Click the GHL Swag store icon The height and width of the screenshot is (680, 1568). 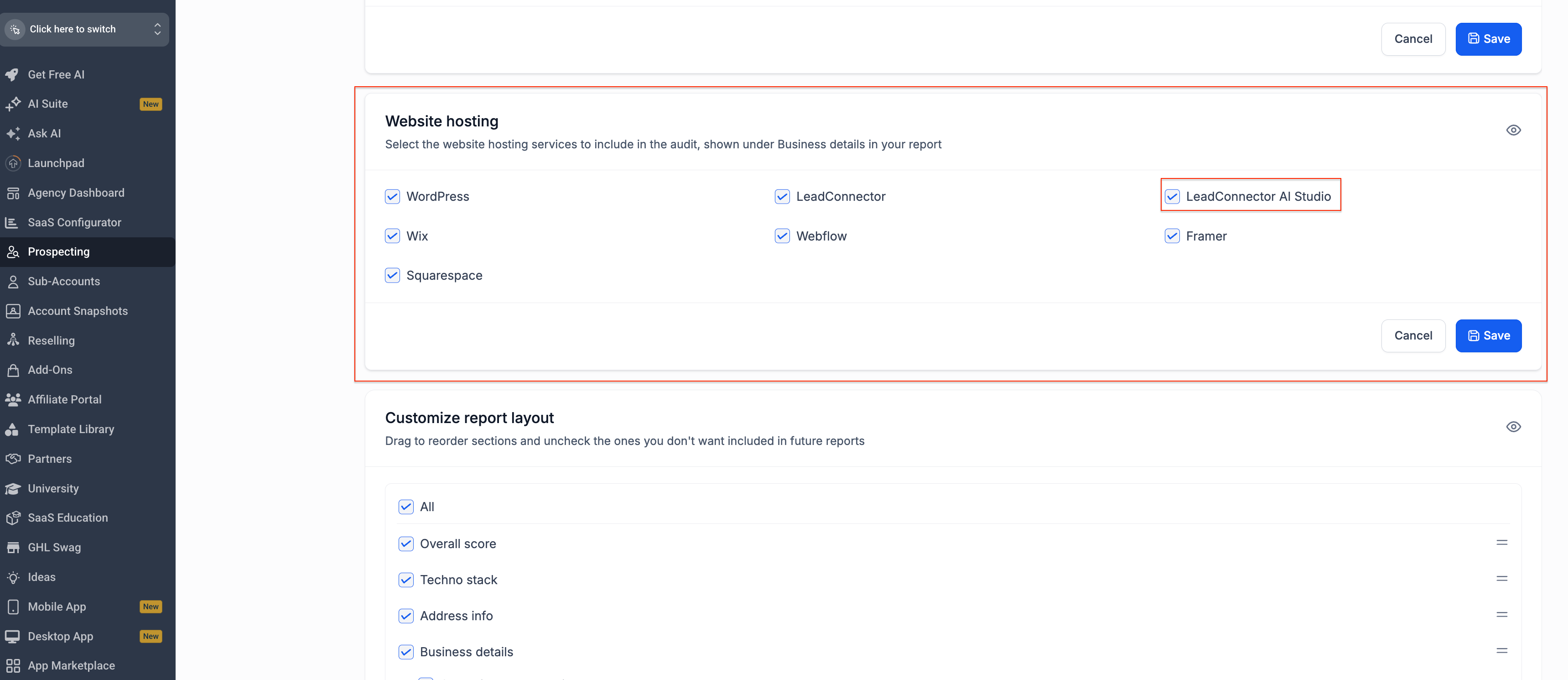pos(12,548)
